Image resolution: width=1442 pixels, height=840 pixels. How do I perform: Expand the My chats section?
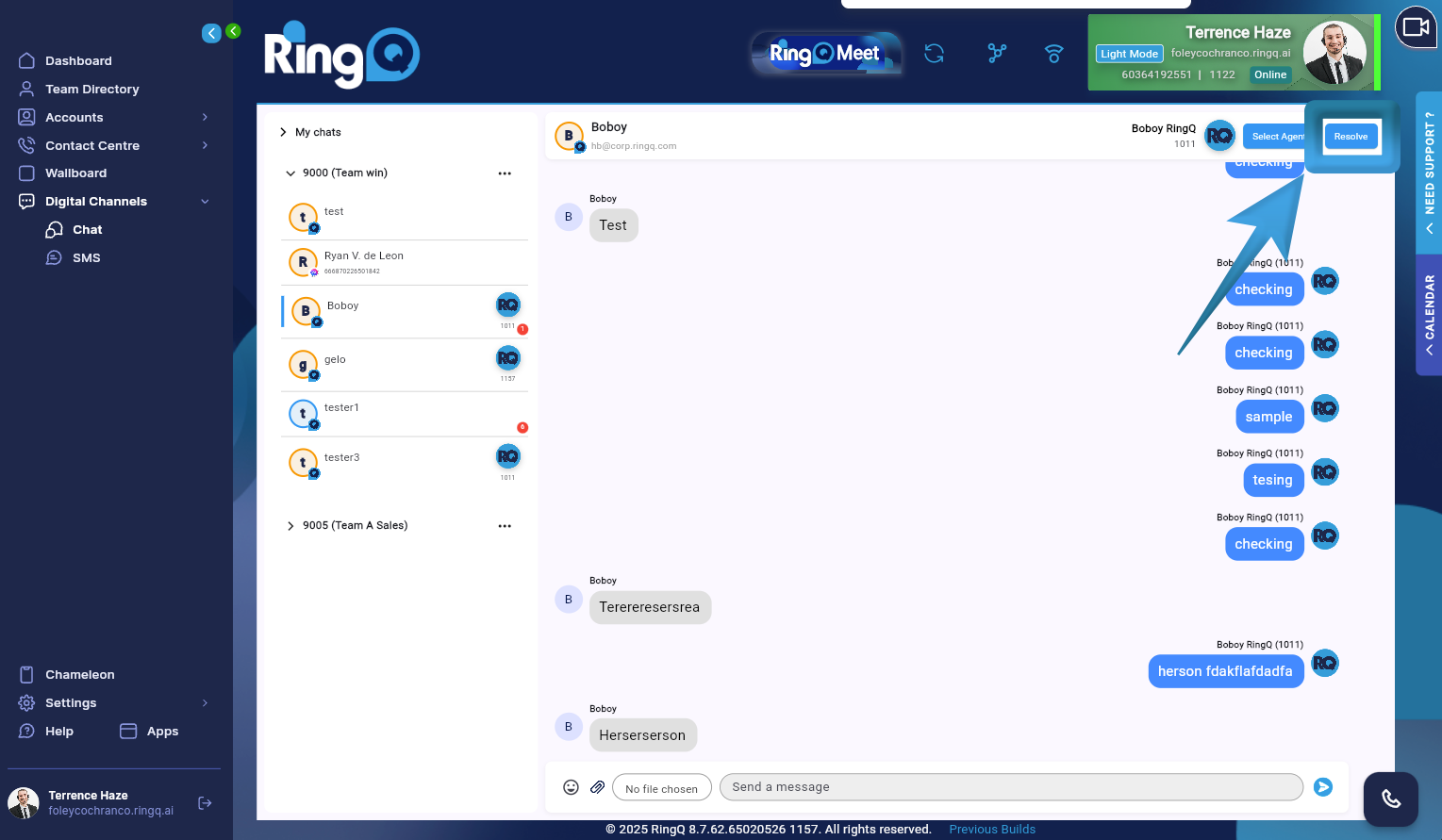[282, 132]
